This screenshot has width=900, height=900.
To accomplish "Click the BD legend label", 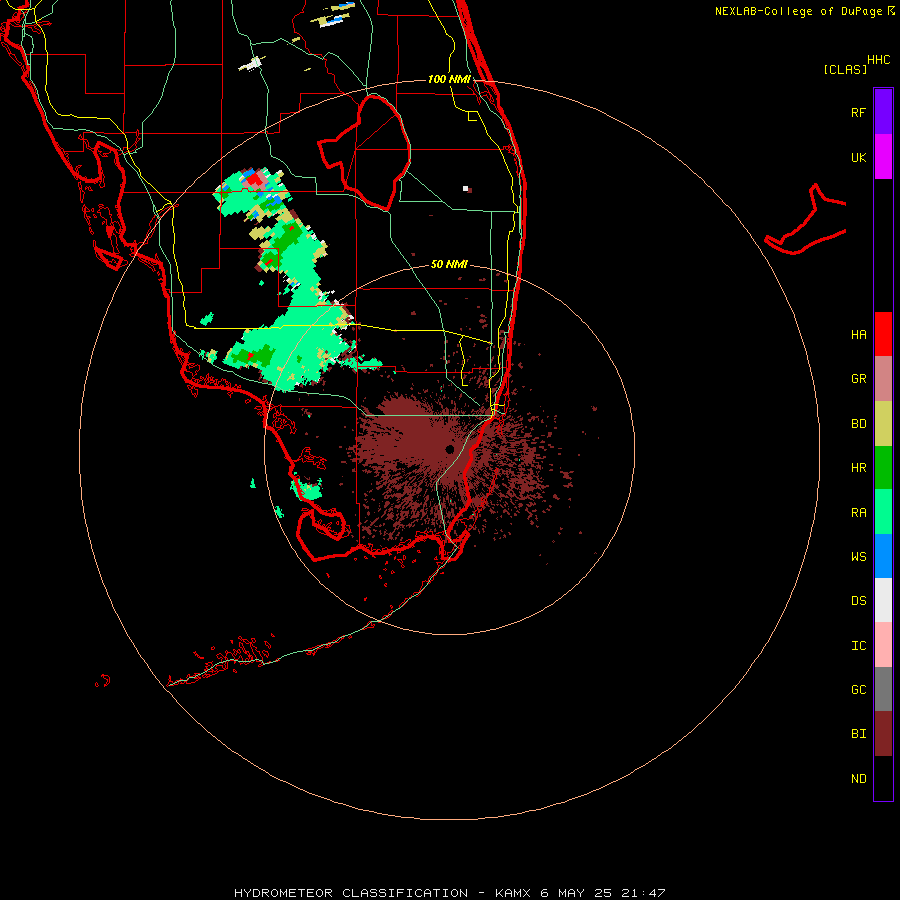I will coord(858,424).
